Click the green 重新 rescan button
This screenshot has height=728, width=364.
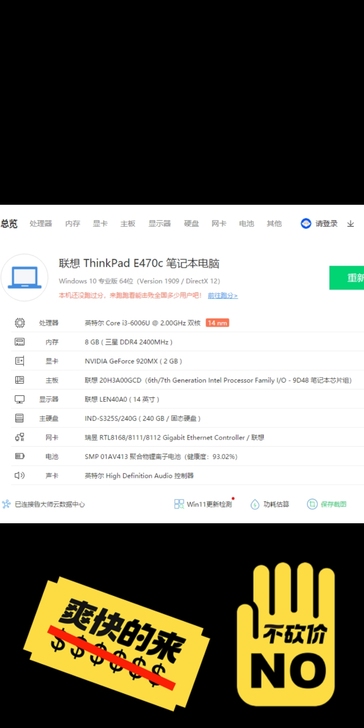[x=347, y=278]
